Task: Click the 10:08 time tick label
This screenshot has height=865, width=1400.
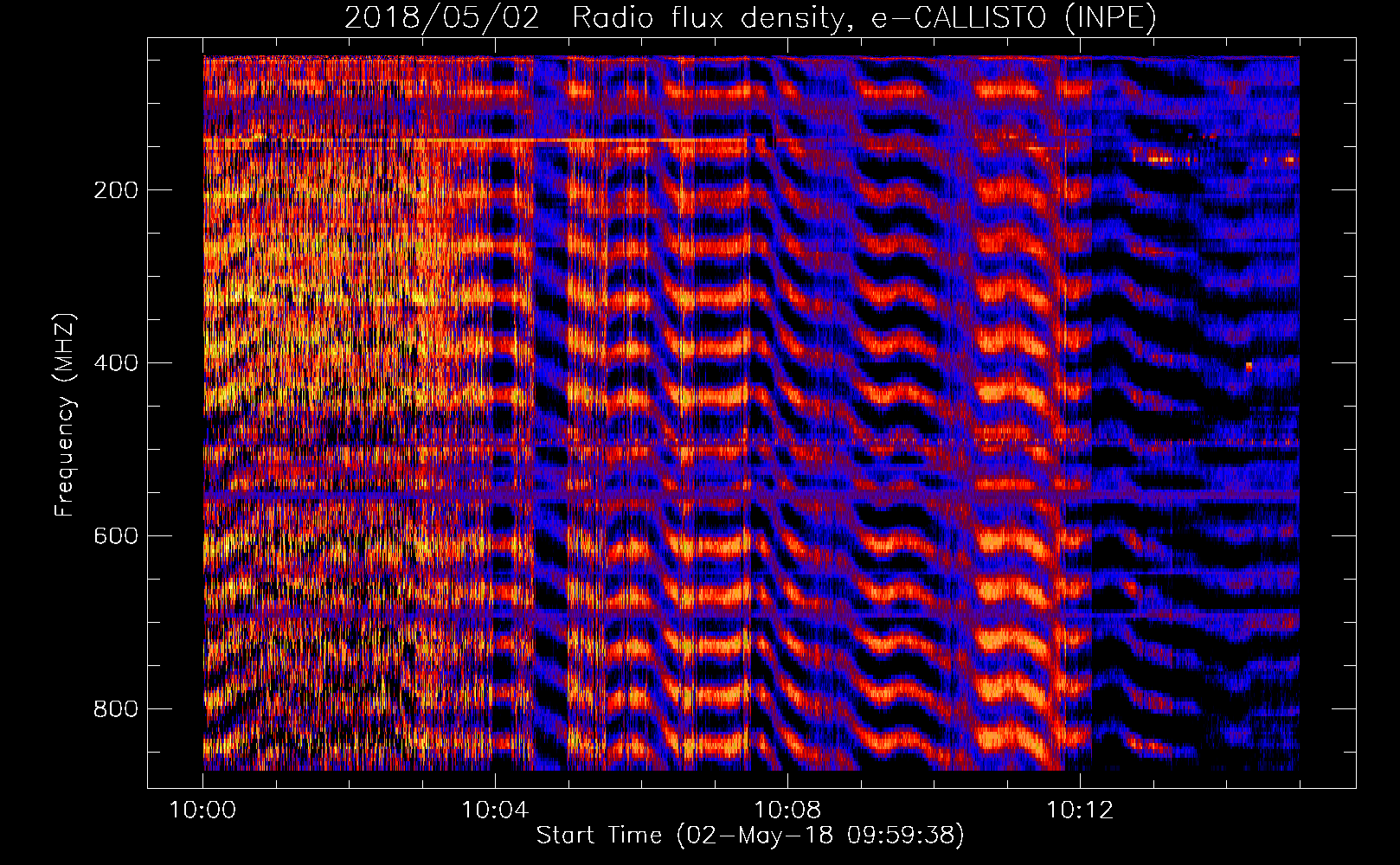Action: tap(787, 811)
